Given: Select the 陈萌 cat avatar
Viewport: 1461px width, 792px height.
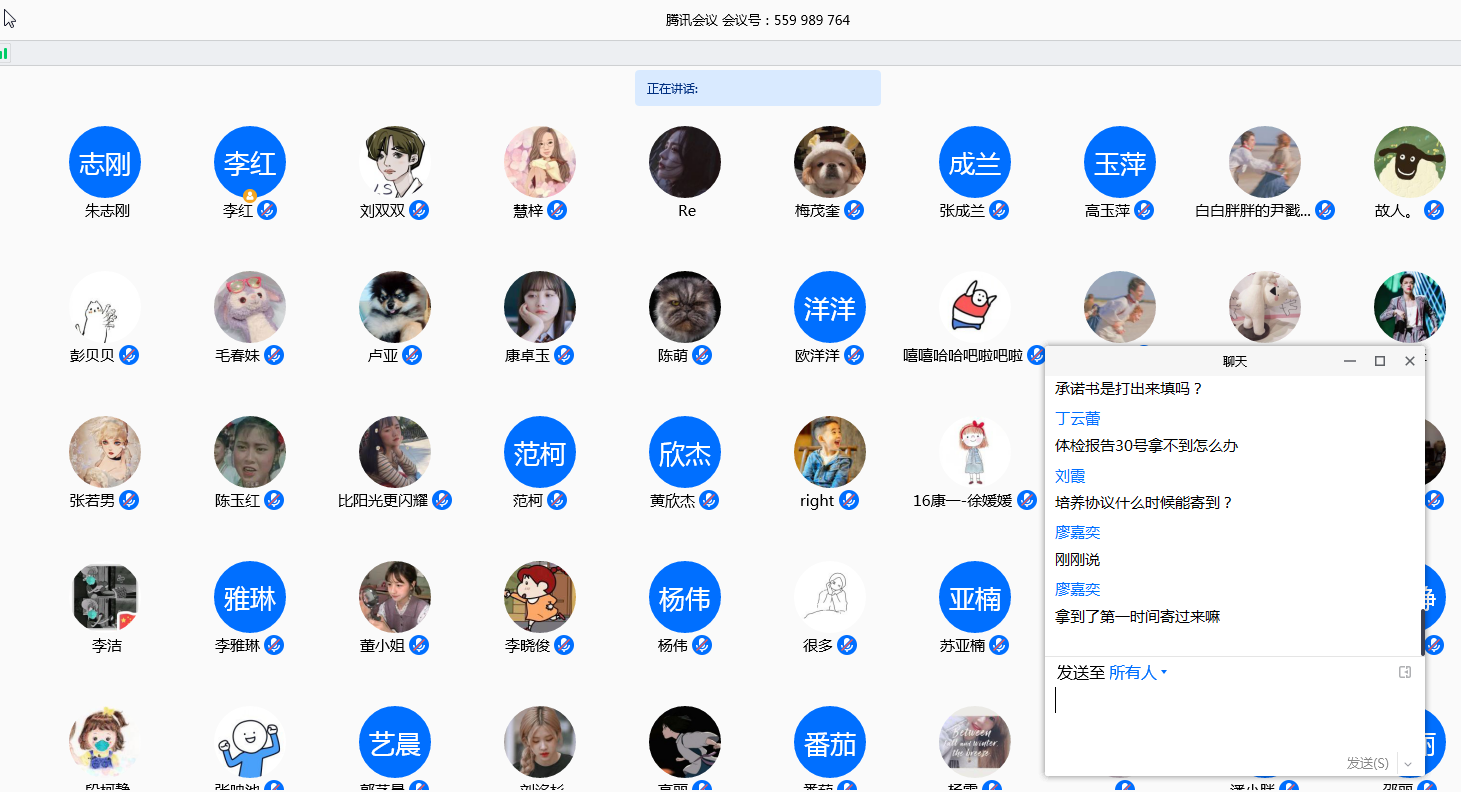Looking at the screenshot, I should tap(685, 307).
